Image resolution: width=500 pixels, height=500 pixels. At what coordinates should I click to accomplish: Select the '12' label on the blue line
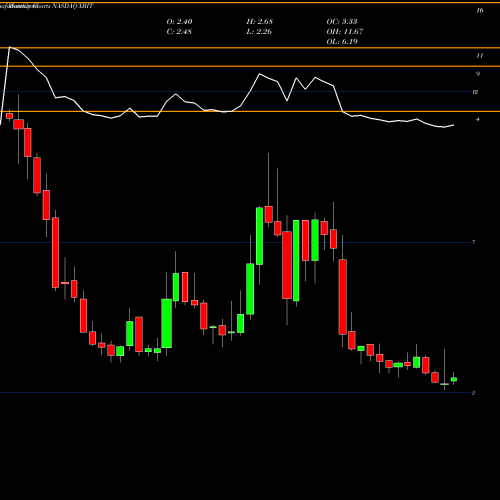[x=475, y=92]
